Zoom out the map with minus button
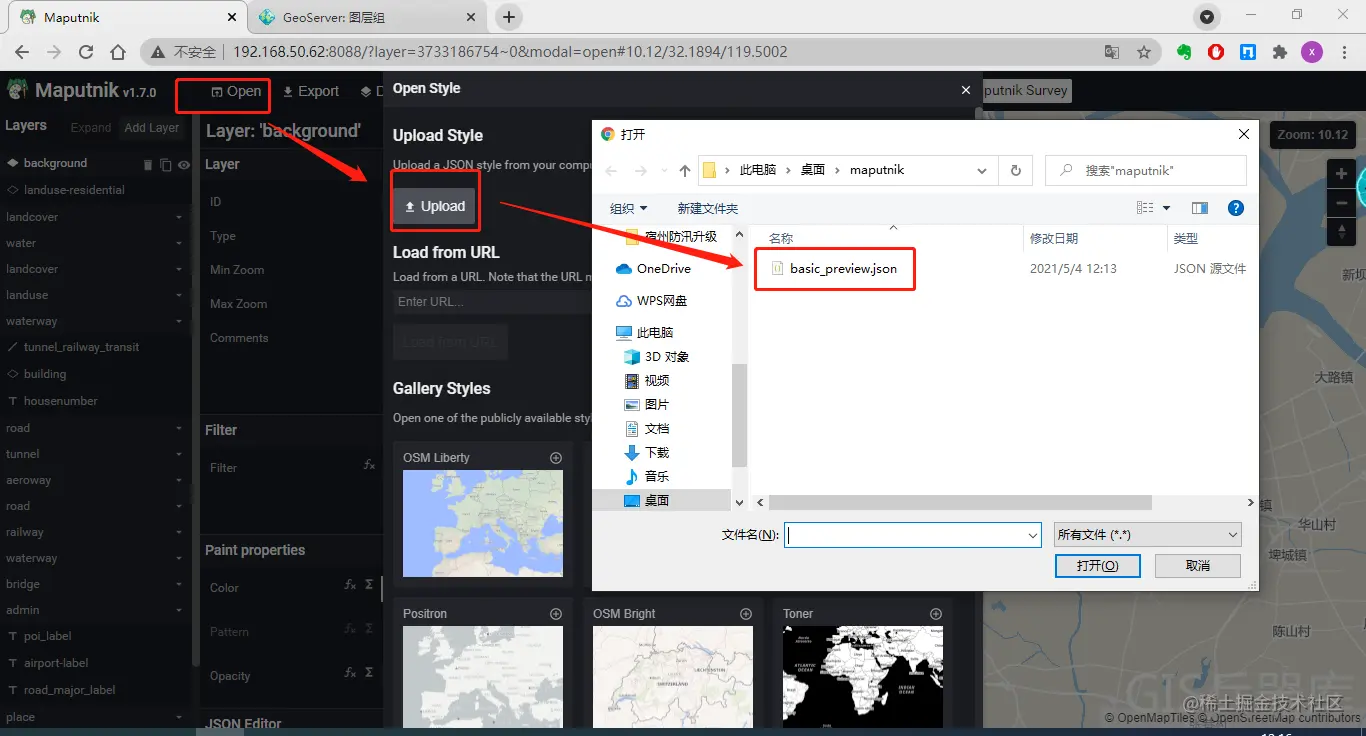The width and height of the screenshot is (1366, 736). pos(1341,202)
